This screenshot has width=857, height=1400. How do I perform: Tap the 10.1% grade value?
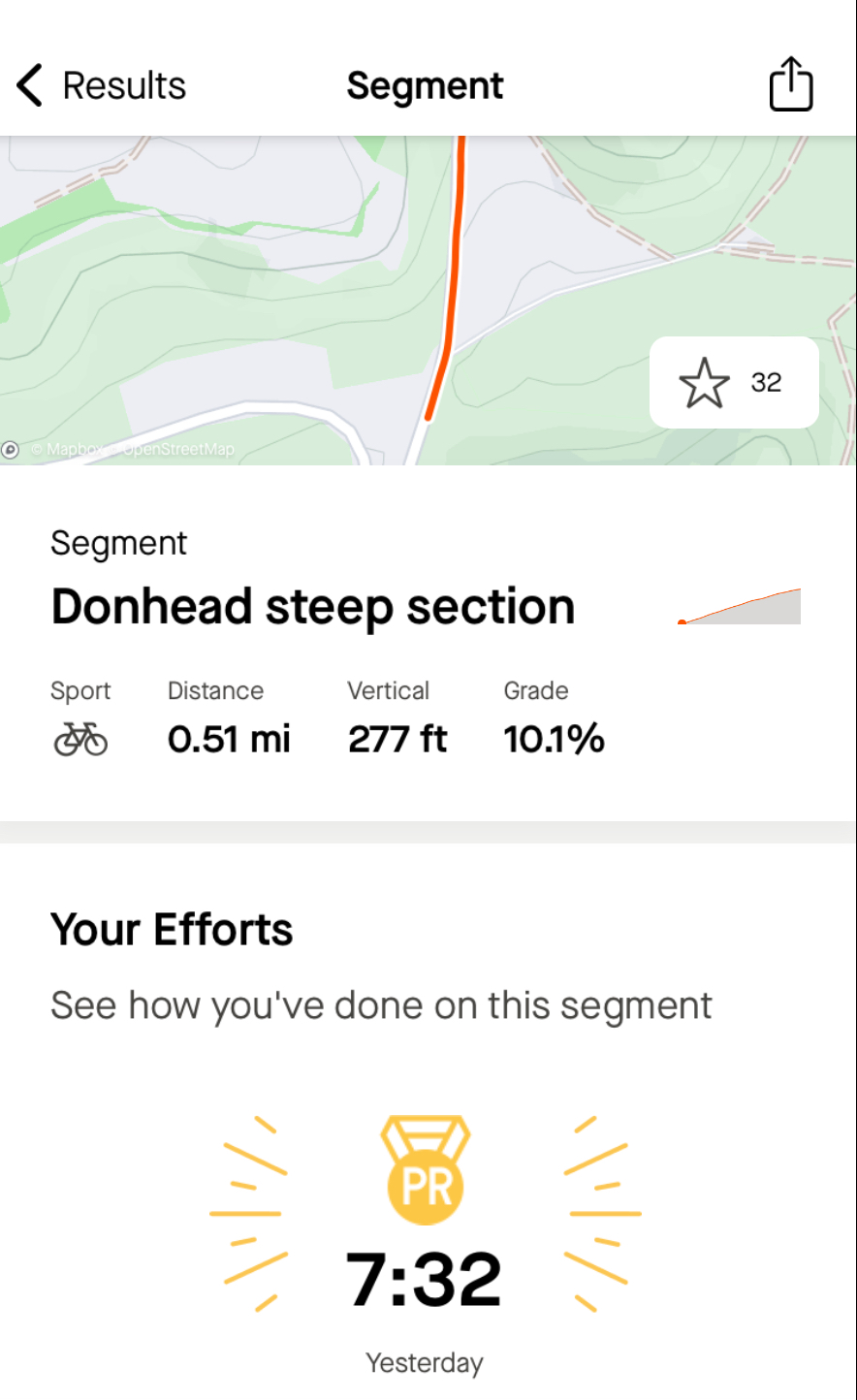(x=554, y=740)
